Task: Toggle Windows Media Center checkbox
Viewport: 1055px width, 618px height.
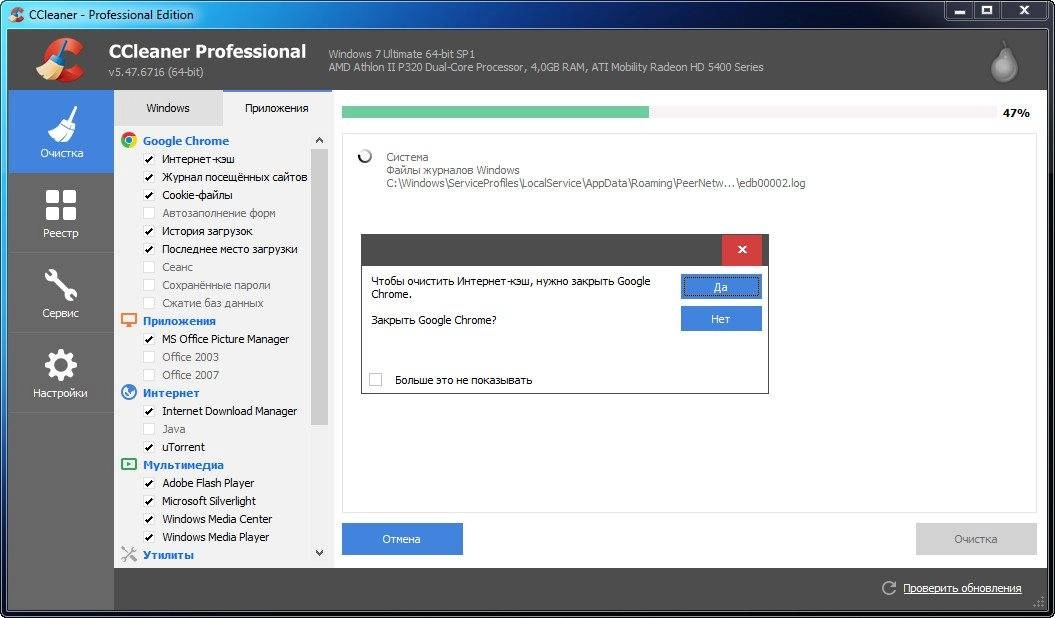Action: pyautogui.click(x=149, y=519)
